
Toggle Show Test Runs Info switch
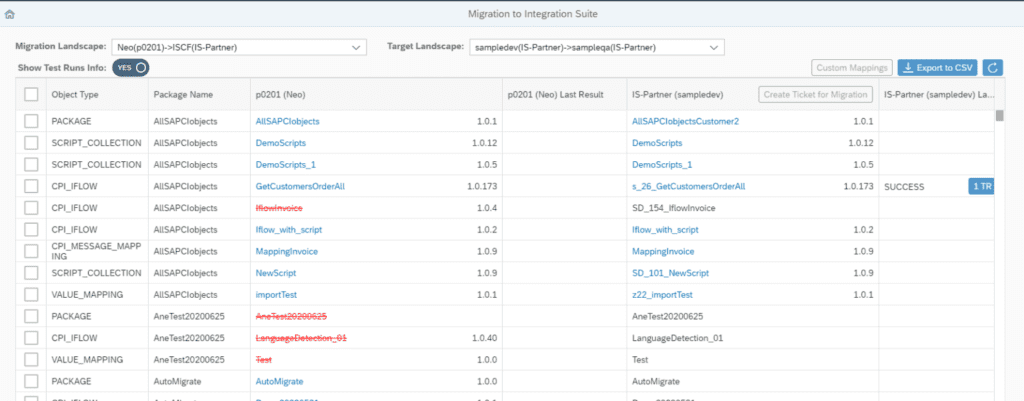131,67
